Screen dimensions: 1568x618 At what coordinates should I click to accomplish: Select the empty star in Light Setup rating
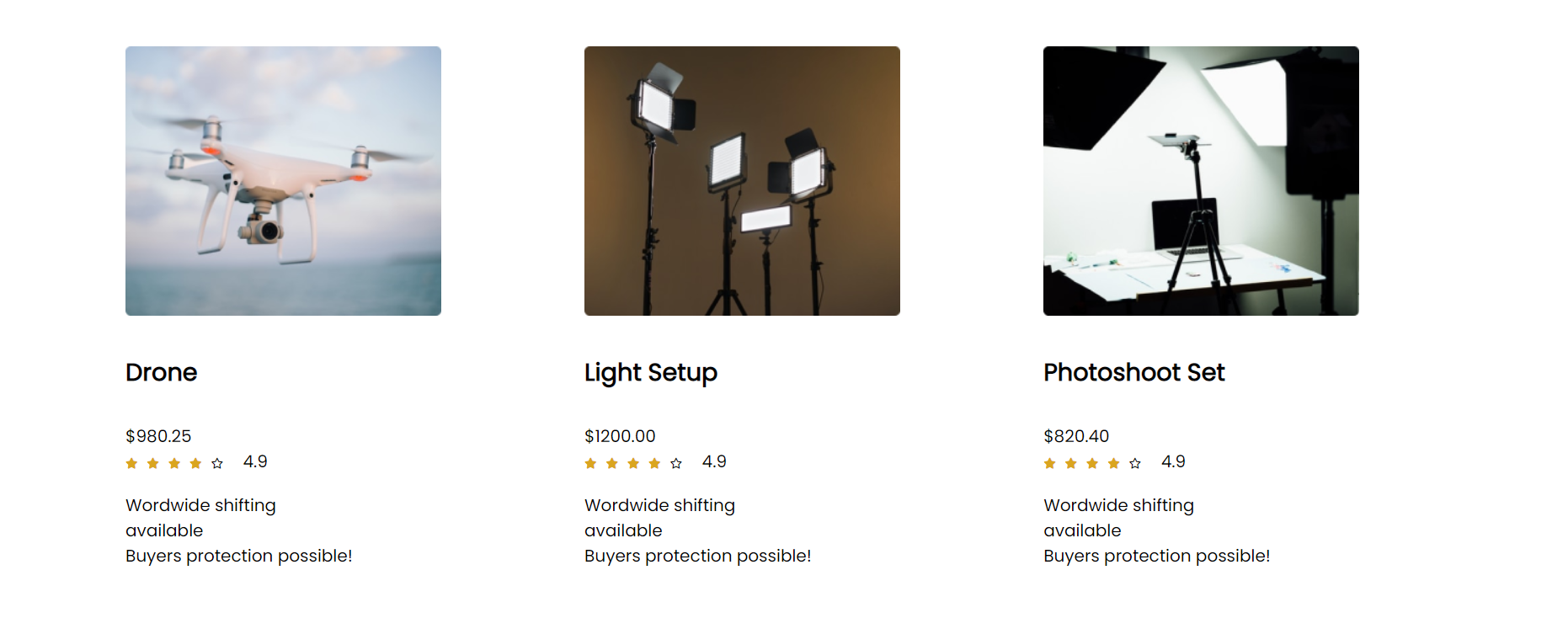coord(676,461)
